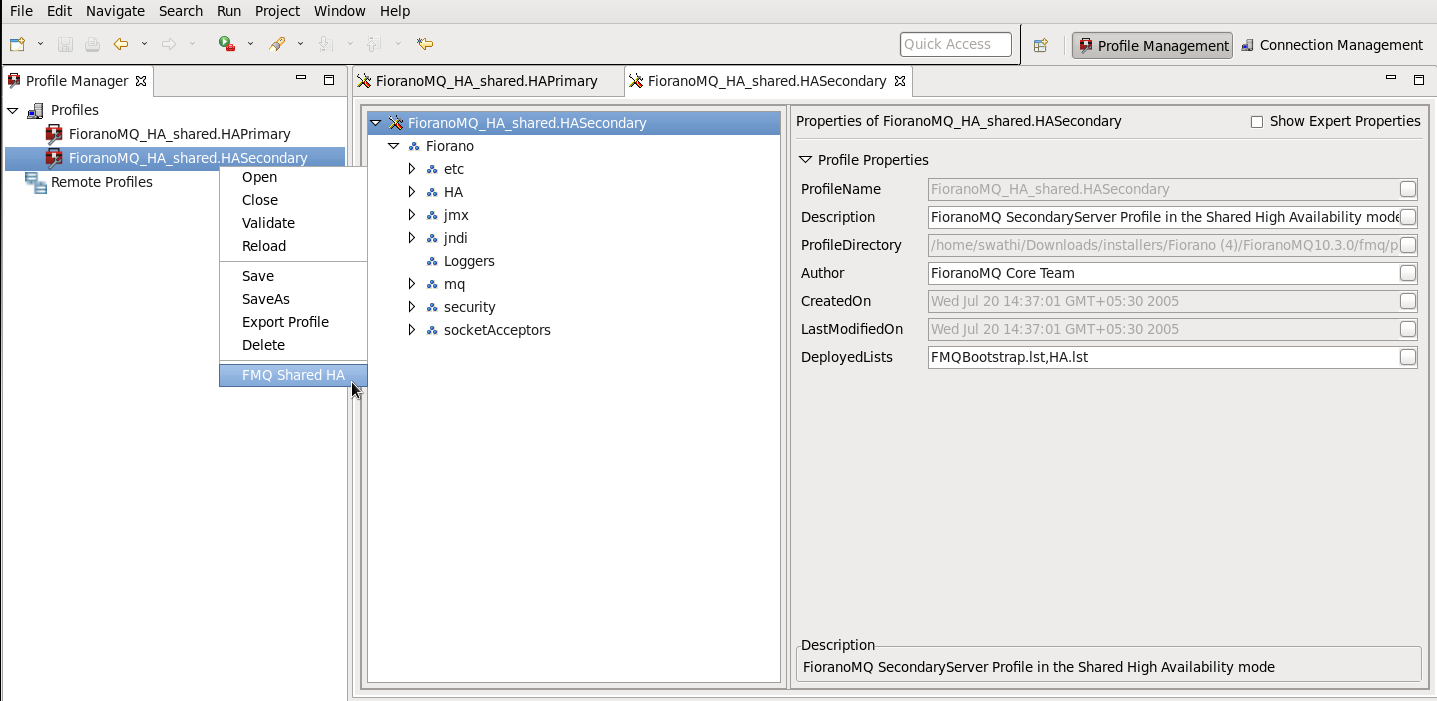Switch to Profile Management perspective
The image size is (1437, 701).
[x=1152, y=45]
